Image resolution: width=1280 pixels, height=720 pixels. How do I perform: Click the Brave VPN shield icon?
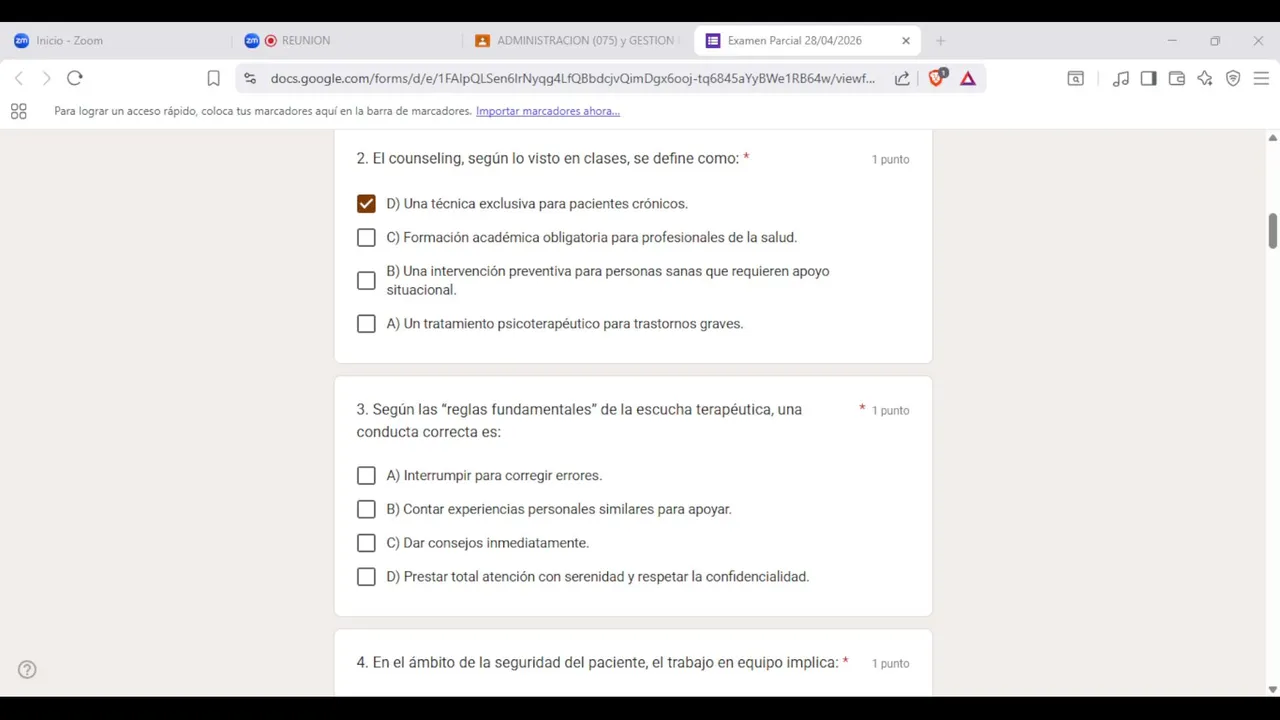1233,78
